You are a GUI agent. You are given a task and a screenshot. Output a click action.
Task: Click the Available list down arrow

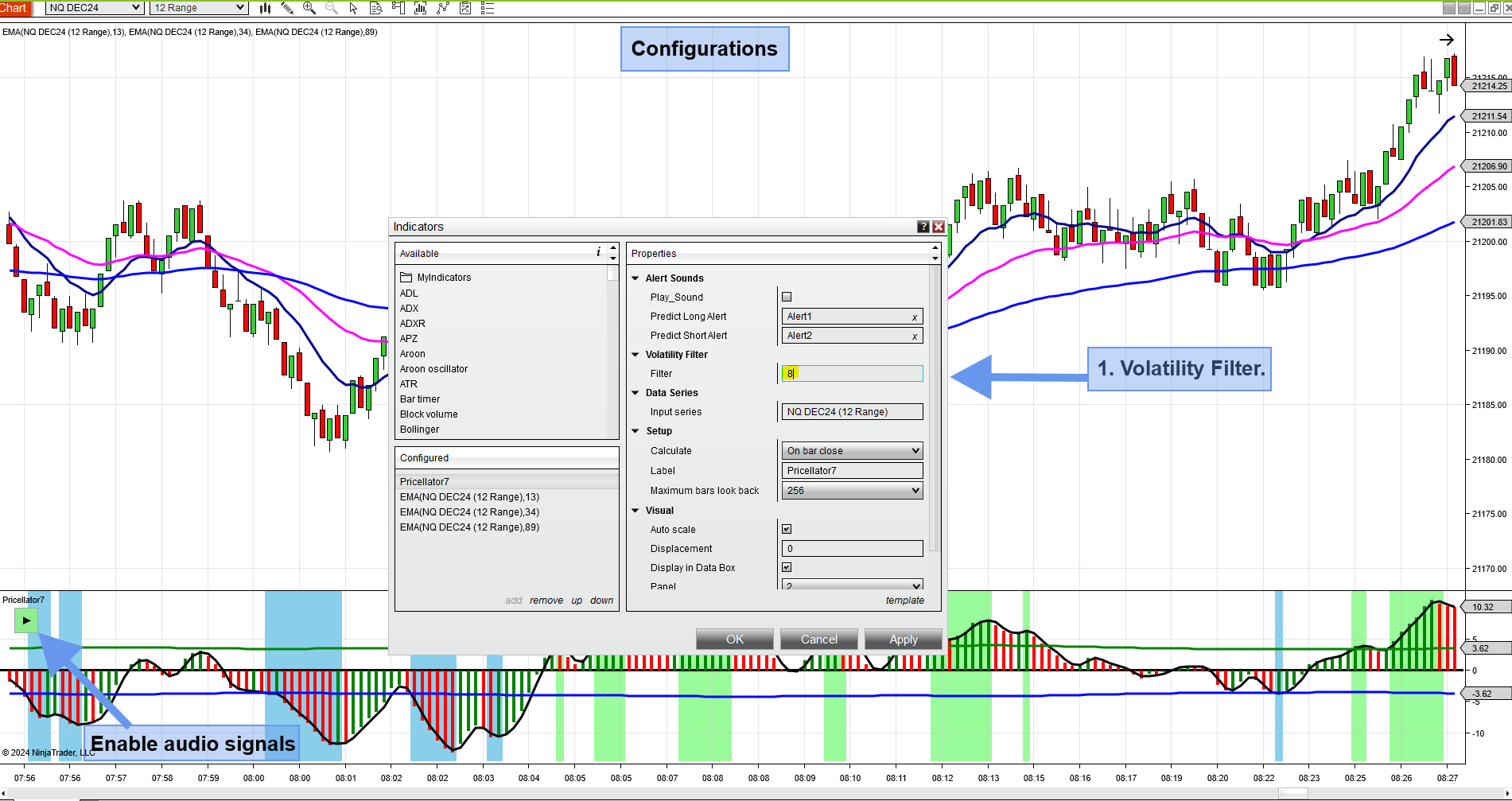613,259
